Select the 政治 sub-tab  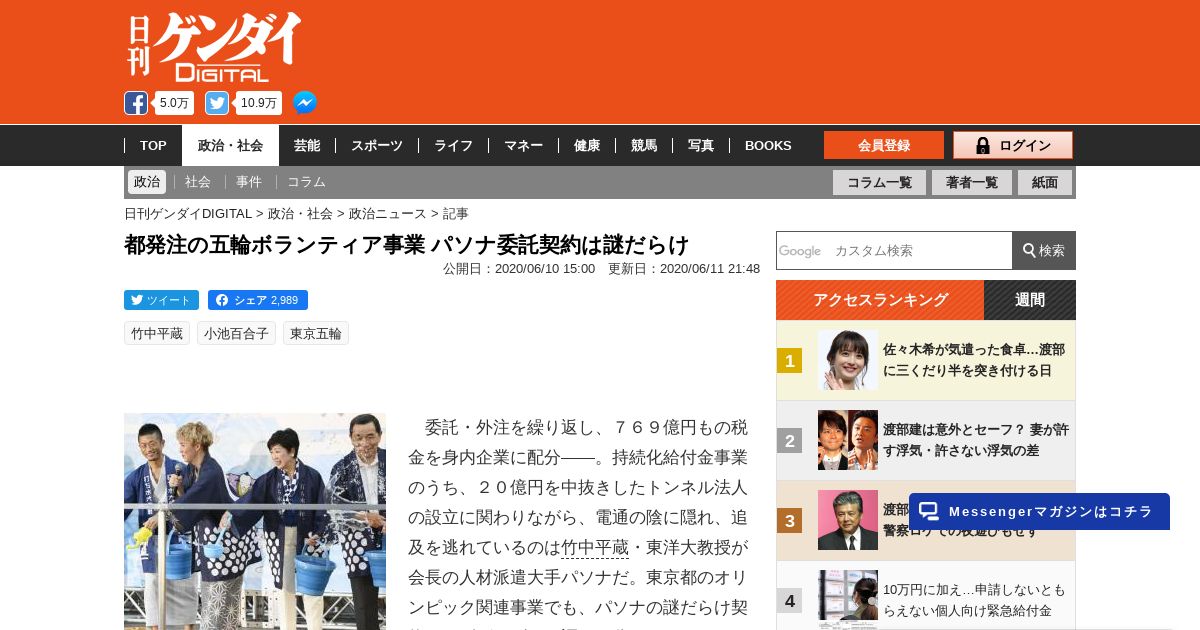point(147,182)
